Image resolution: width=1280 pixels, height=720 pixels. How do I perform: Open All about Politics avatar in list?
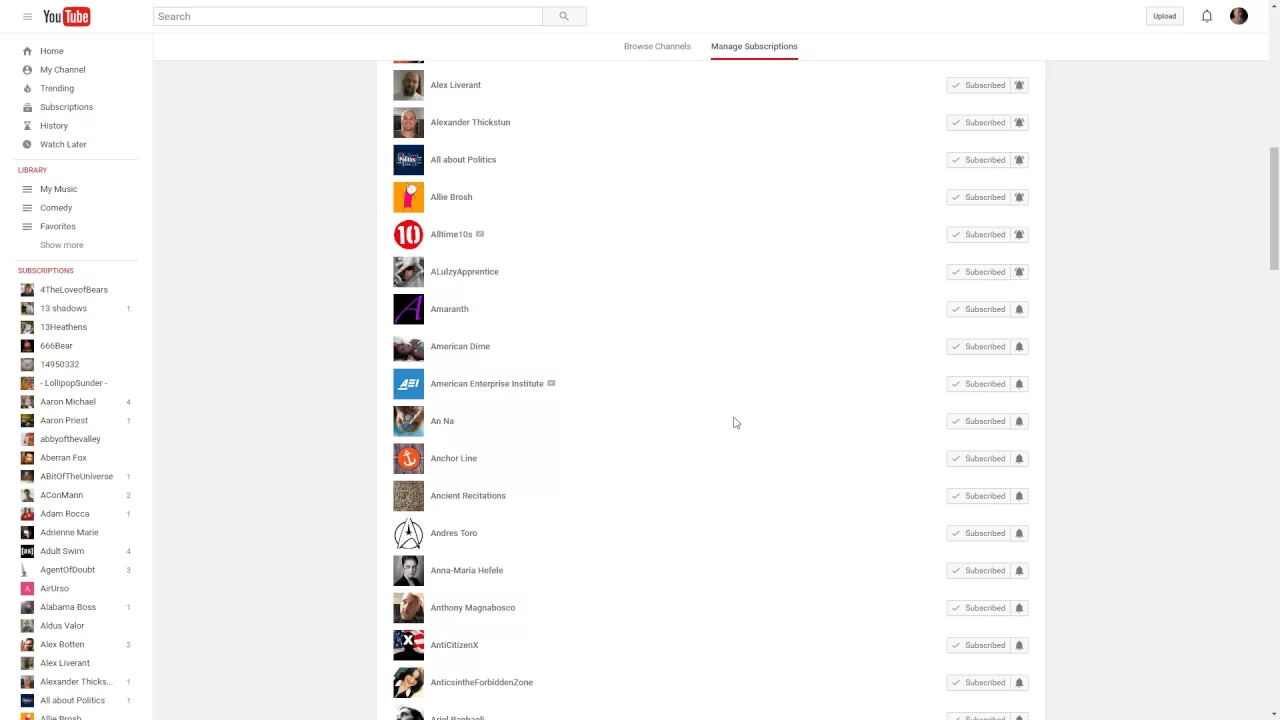[x=408, y=160]
